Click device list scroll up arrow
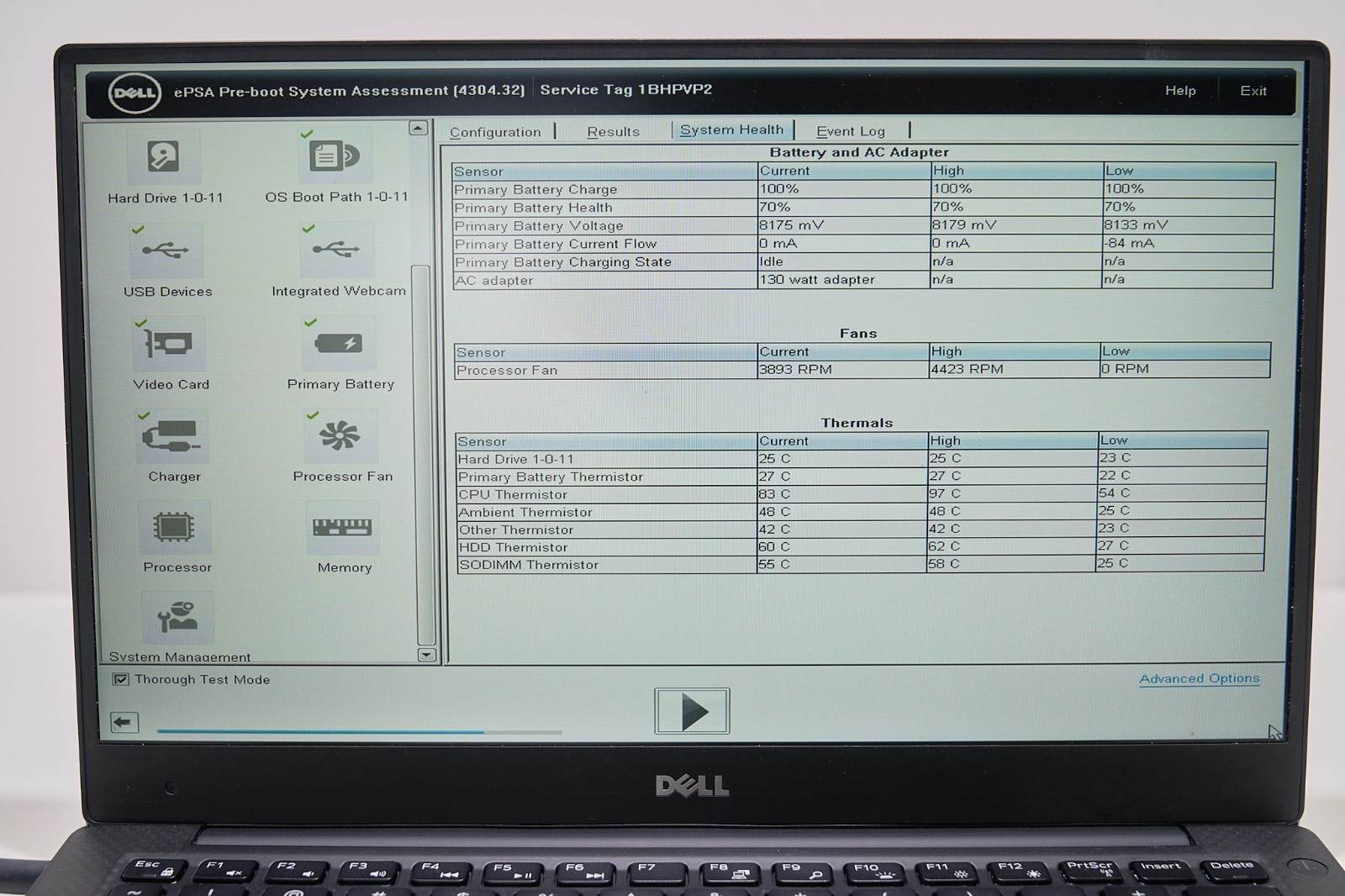Image resolution: width=1345 pixels, height=896 pixels. point(418,129)
